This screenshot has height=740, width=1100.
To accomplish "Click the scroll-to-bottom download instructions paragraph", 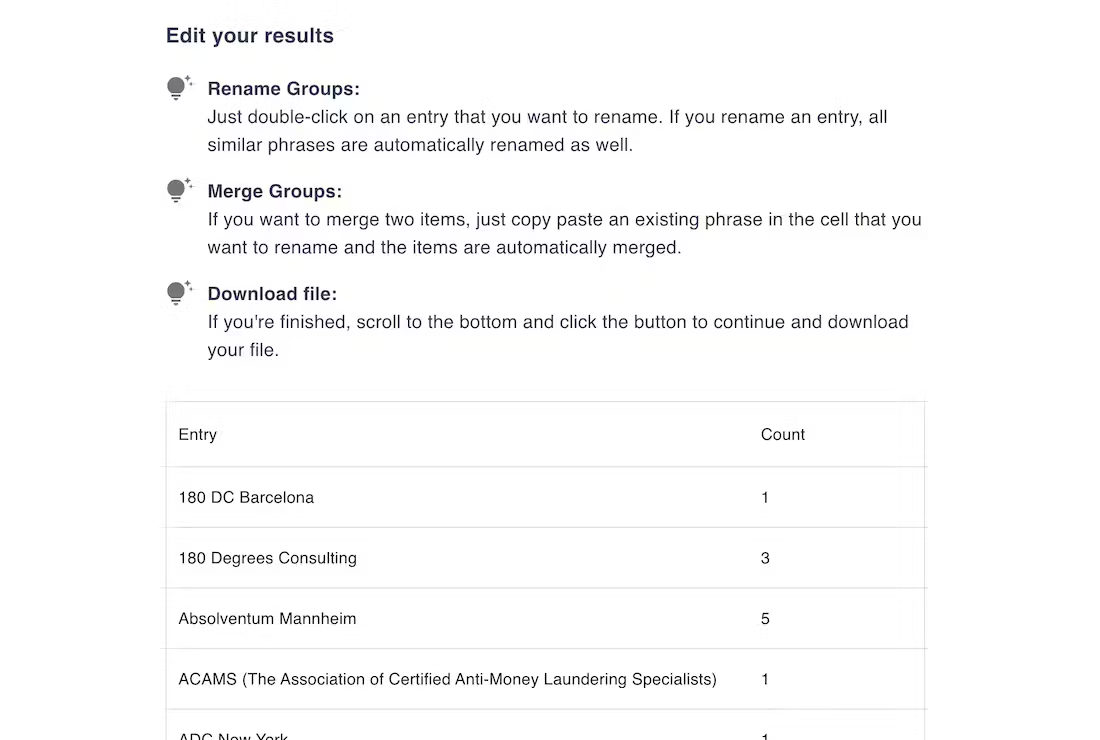I will tap(558, 336).
